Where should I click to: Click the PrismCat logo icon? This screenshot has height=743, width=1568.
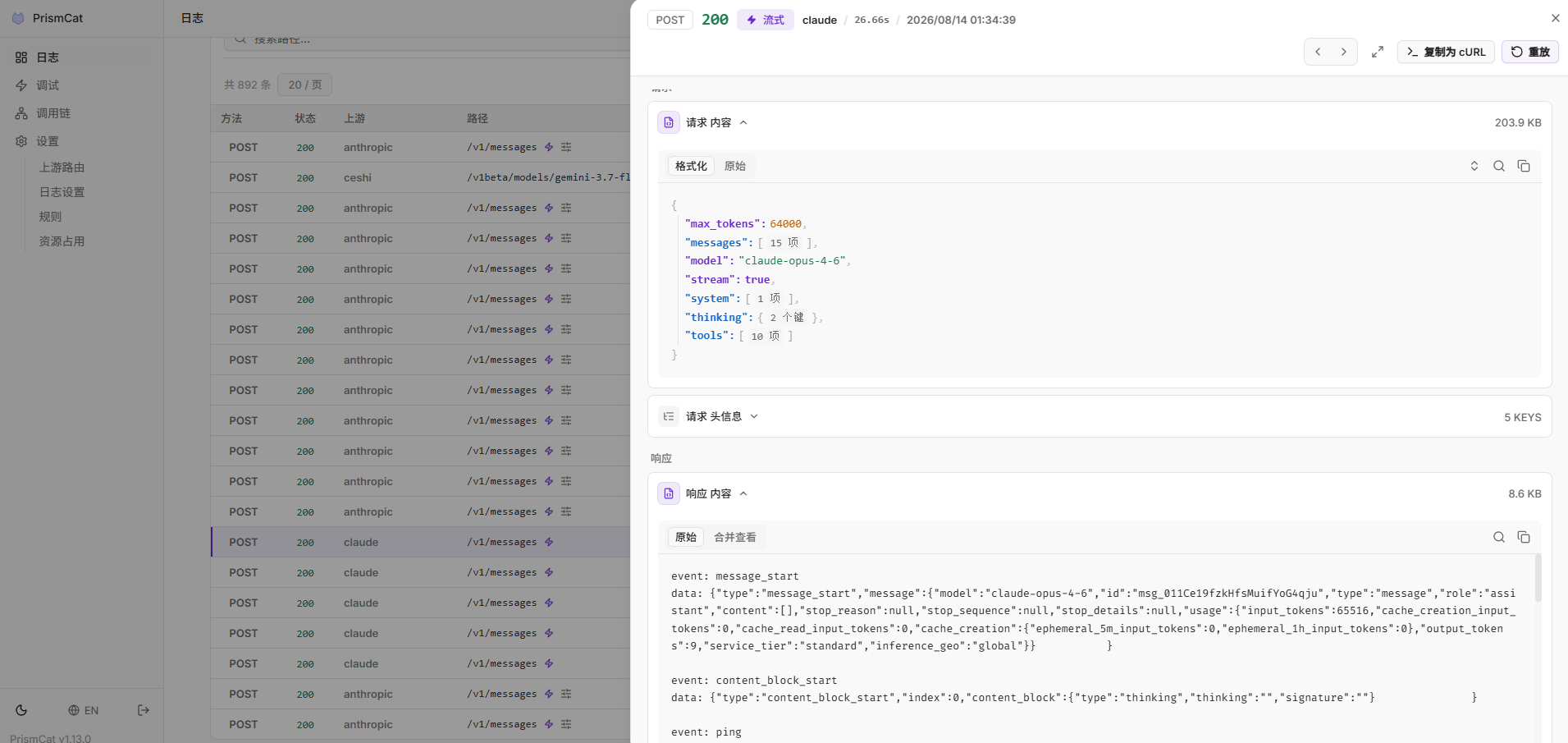(x=18, y=18)
